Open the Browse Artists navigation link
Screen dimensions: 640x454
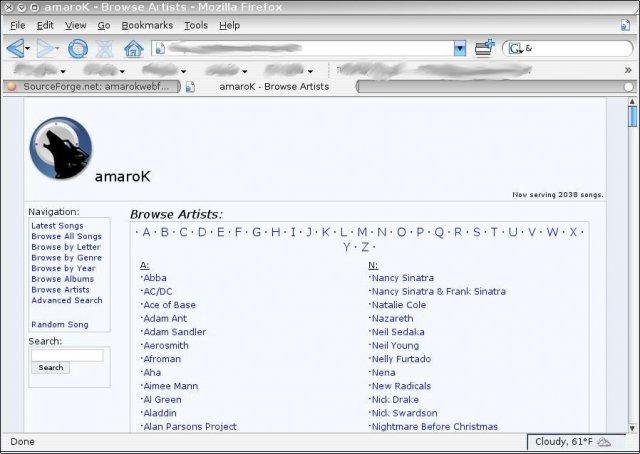[60, 289]
